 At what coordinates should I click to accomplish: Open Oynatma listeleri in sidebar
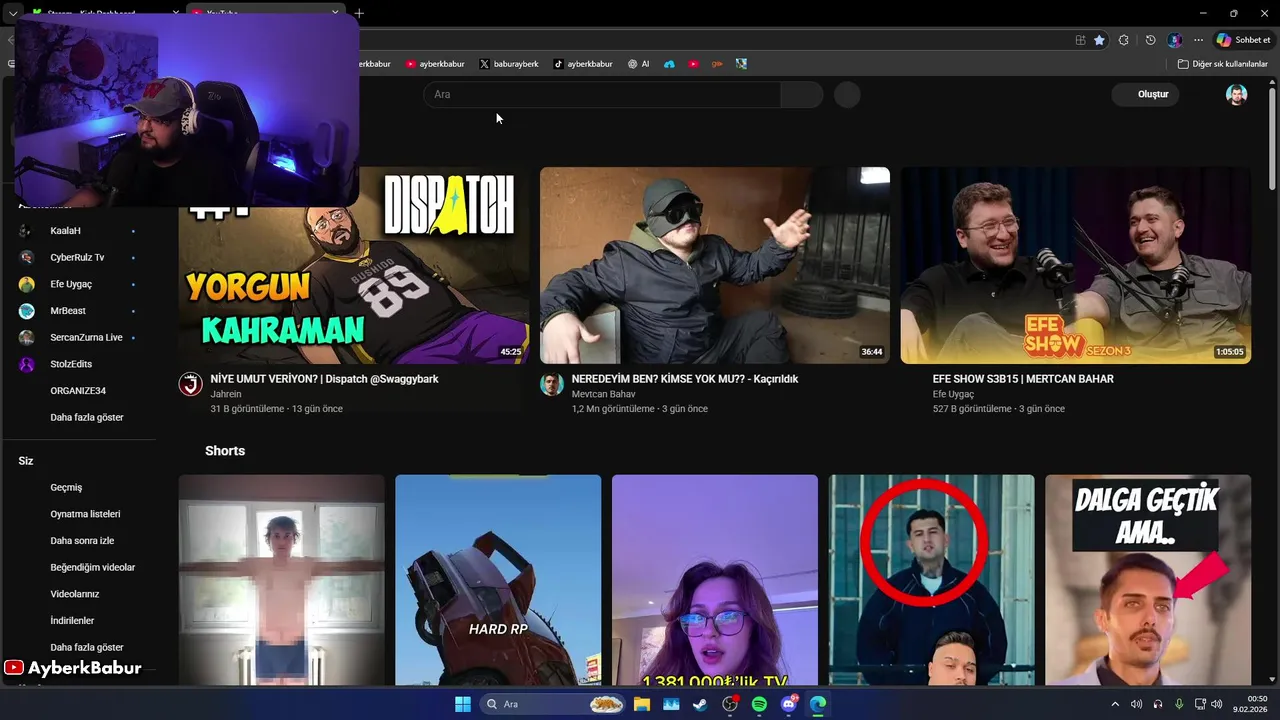tap(85, 514)
